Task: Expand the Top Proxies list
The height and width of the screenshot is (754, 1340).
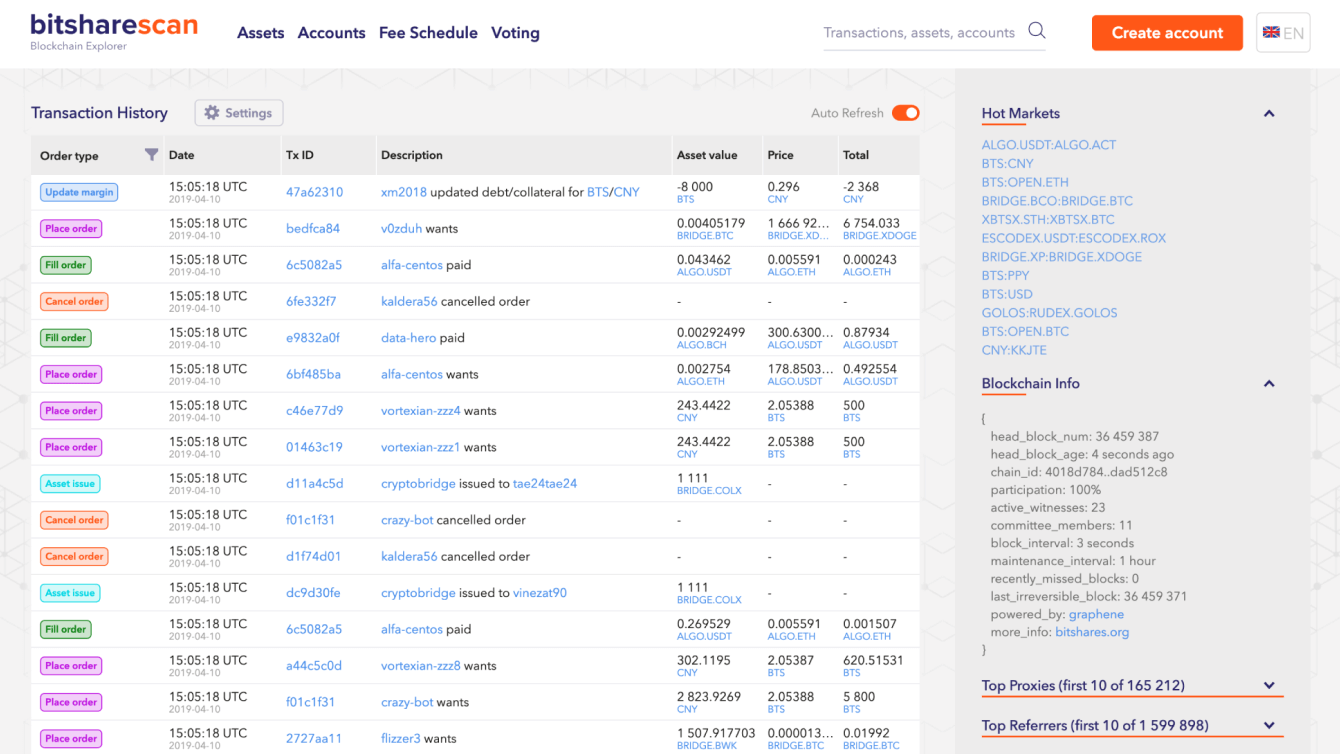Action: (x=1269, y=686)
